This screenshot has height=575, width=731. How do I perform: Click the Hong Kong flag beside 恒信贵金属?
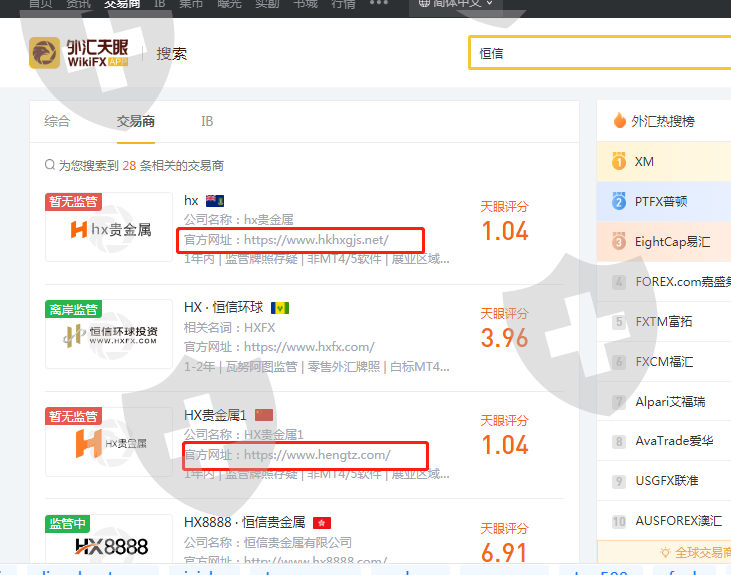pos(322,523)
